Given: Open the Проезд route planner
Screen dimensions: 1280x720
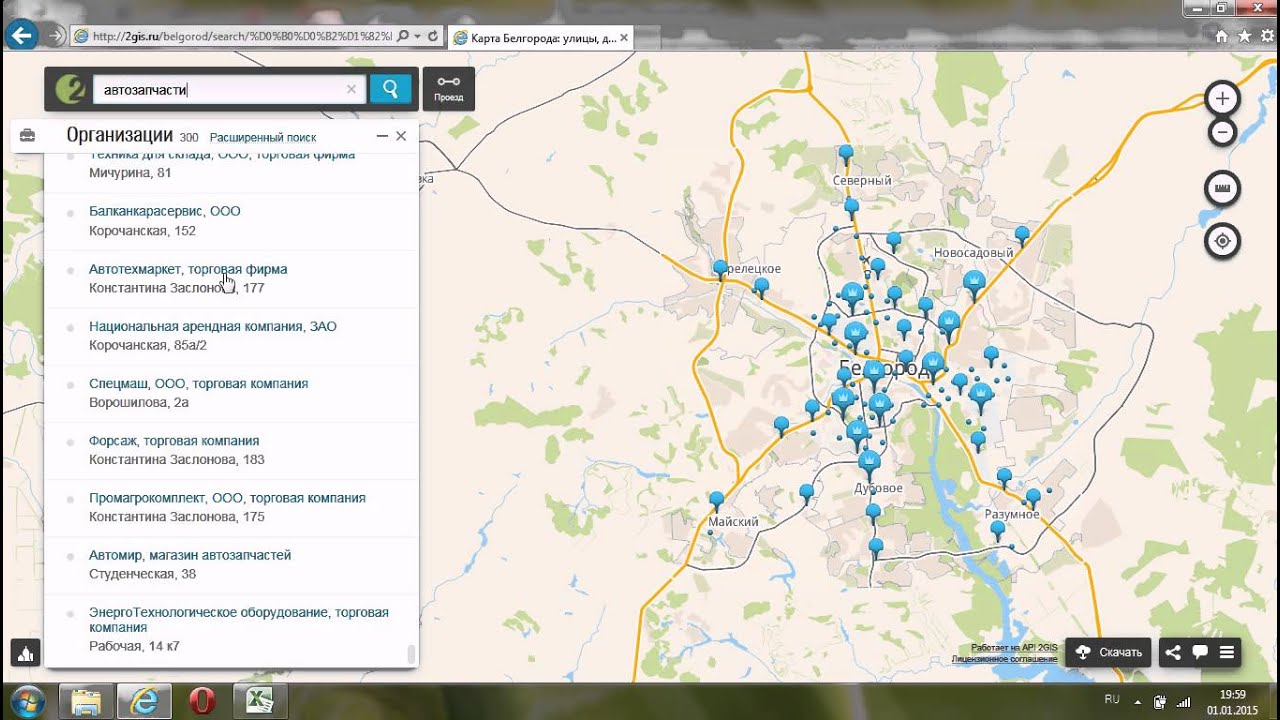Looking at the screenshot, I should [448, 89].
